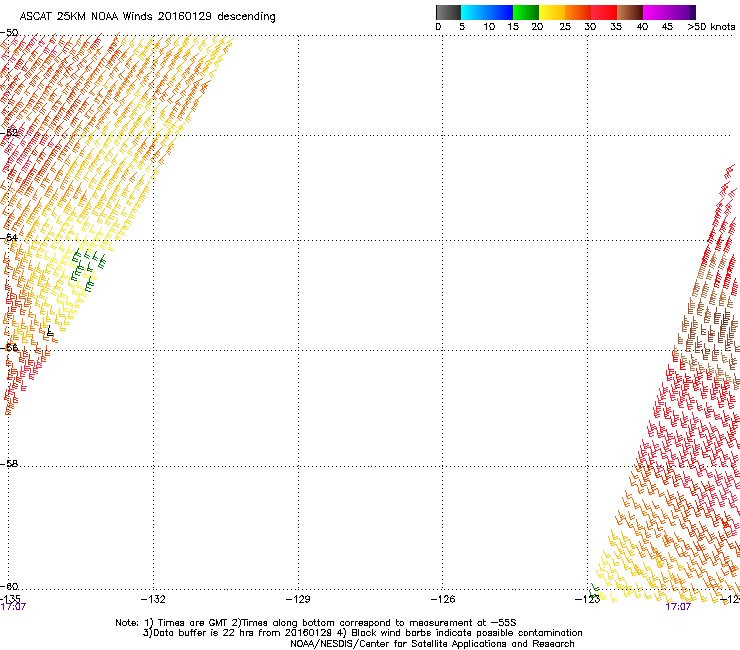The height and width of the screenshot is (650, 740).
Task: Click the purple 17:07 time label under -135
Action: [x=13, y=607]
